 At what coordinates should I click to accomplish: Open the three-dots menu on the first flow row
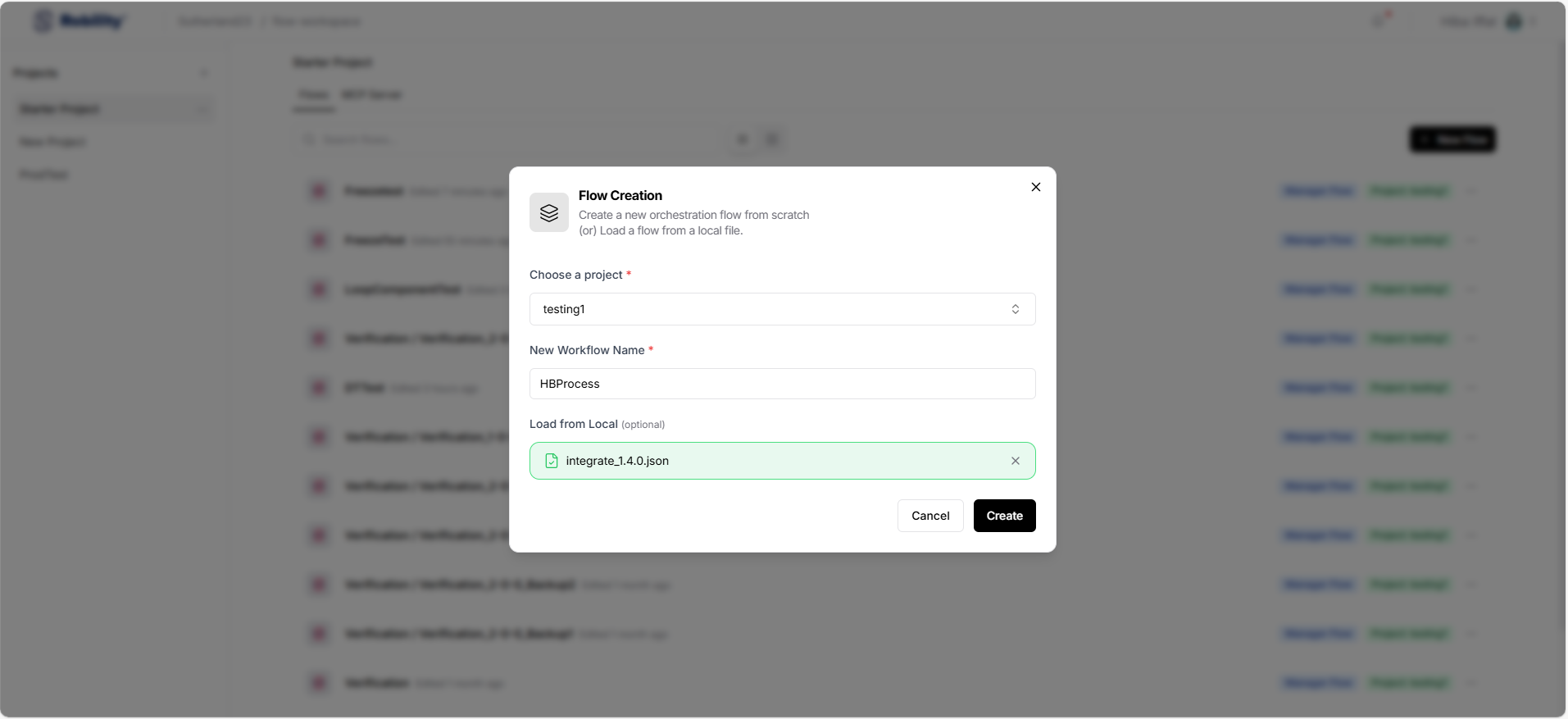click(x=1471, y=191)
